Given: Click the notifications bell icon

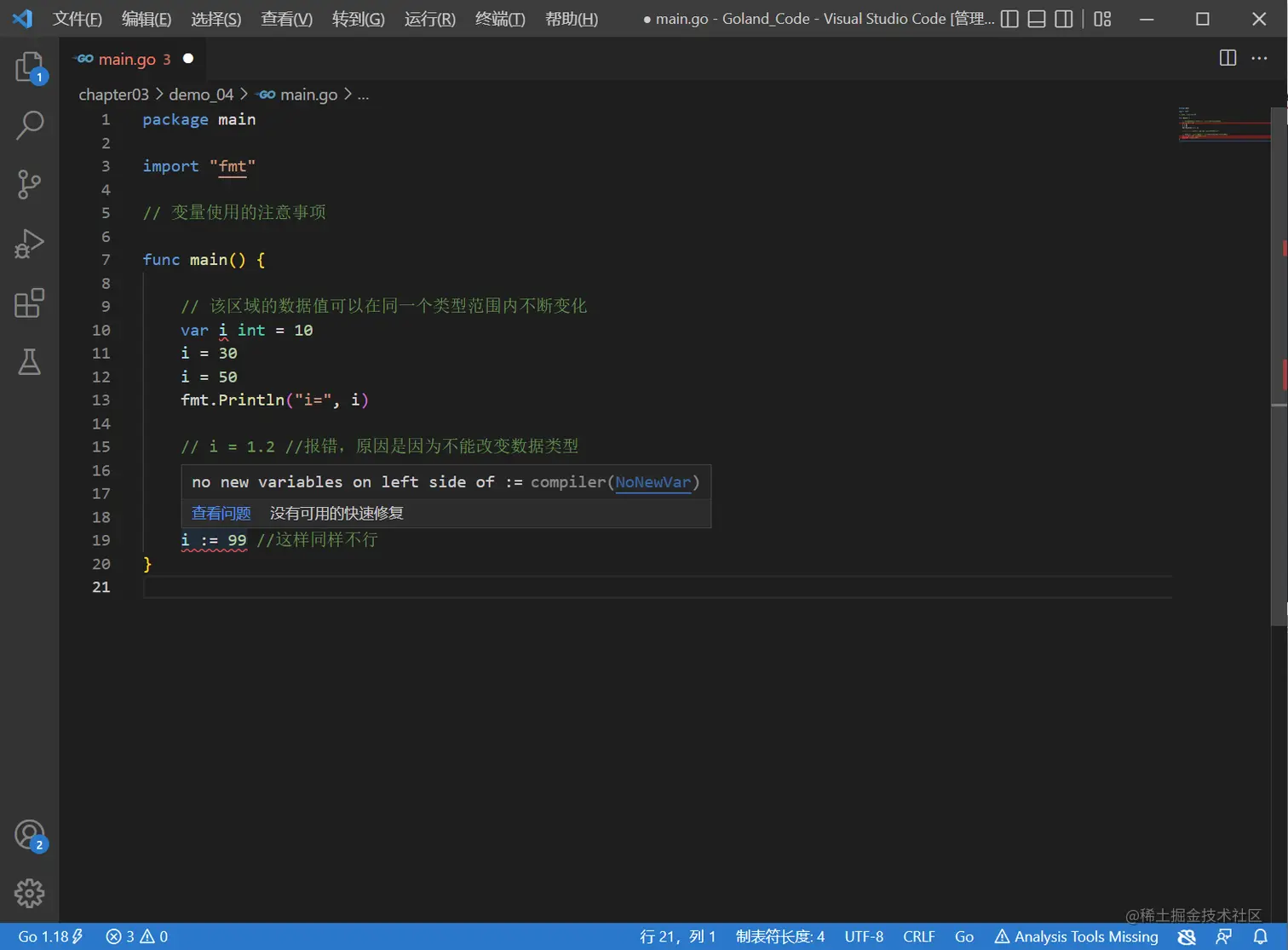Looking at the screenshot, I should (1261, 936).
